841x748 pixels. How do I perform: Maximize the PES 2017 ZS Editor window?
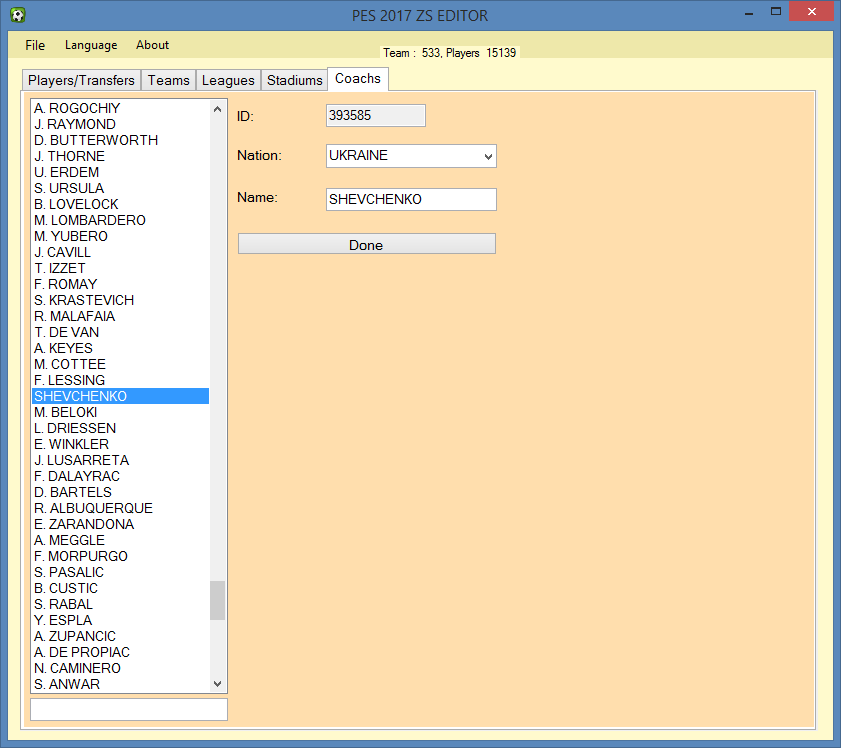[x=776, y=12]
